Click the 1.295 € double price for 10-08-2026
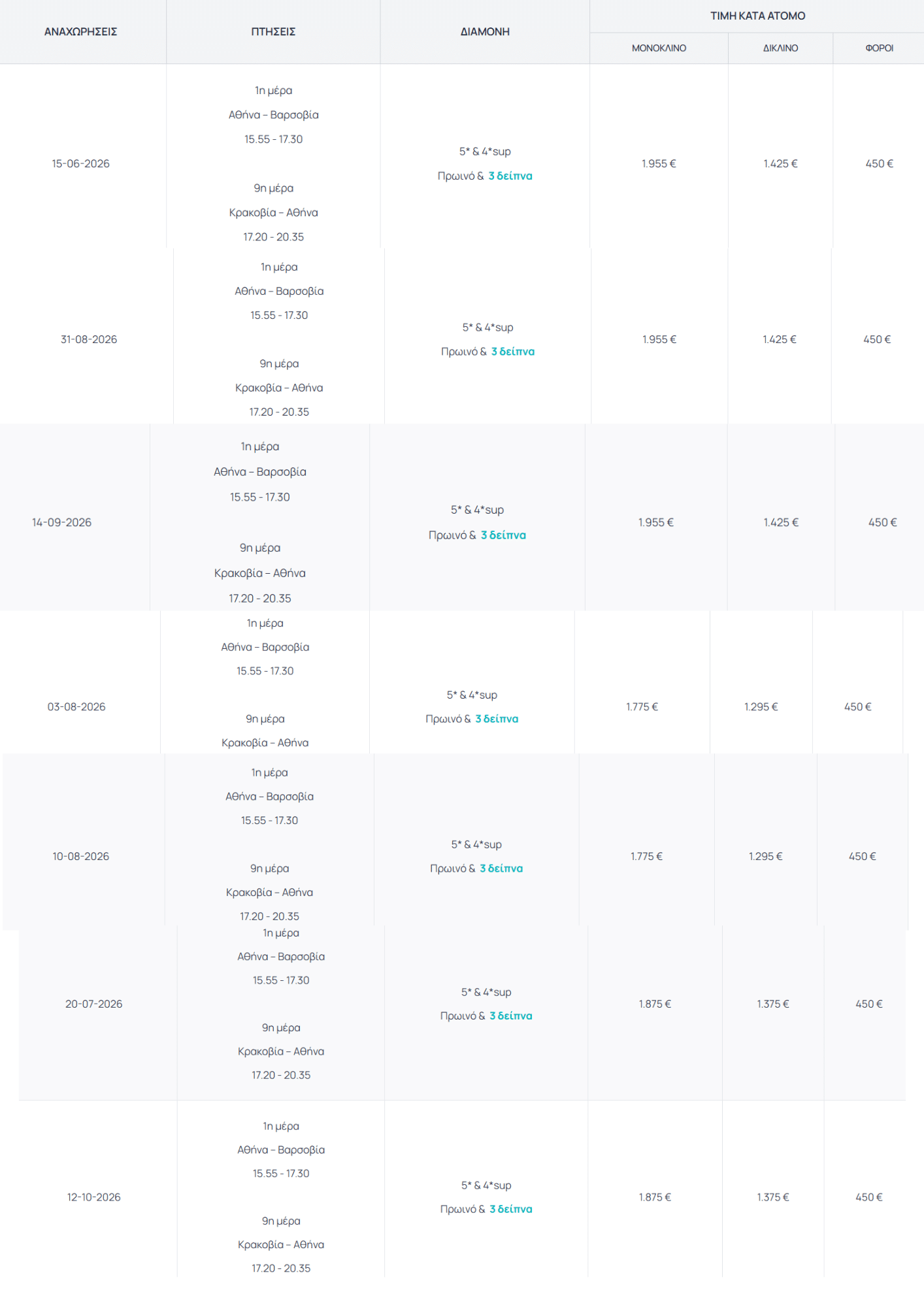The image size is (924, 1307). [765, 857]
